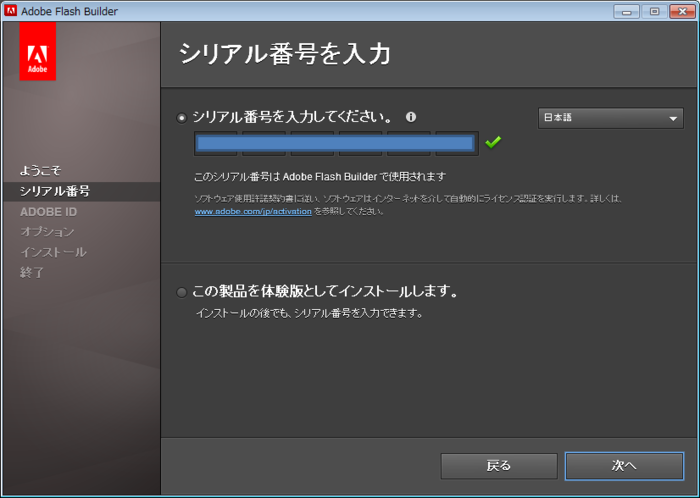Click the Adobe logo in sidebar
700x498 pixels.
click(x=38, y=51)
